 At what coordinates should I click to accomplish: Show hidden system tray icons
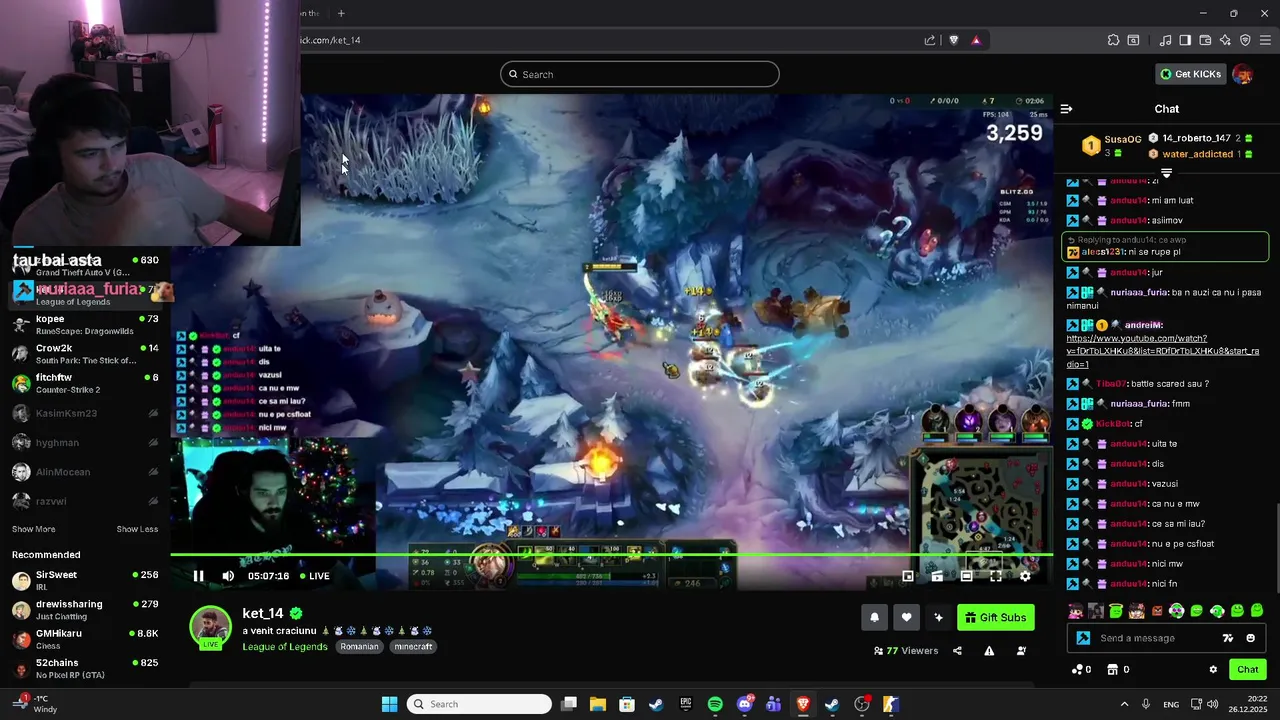click(x=1124, y=704)
